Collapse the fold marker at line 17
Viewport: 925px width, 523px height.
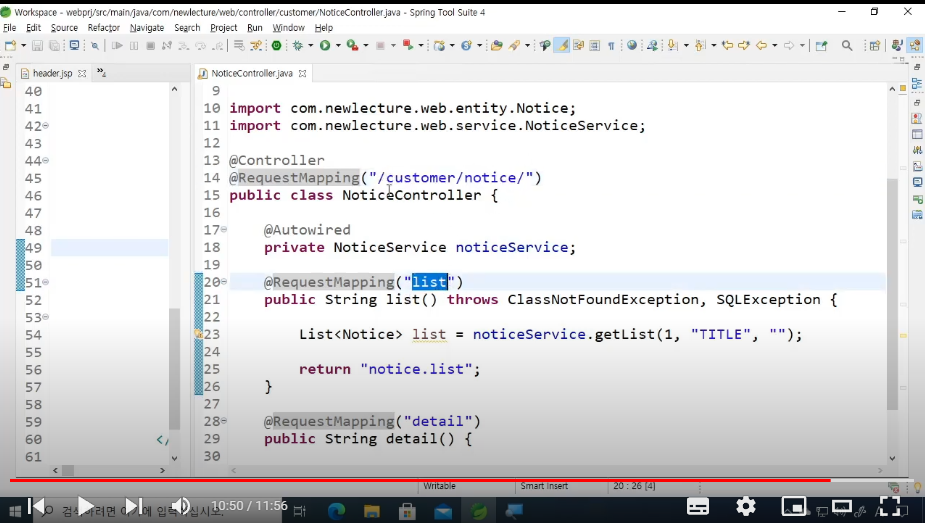click(224, 230)
